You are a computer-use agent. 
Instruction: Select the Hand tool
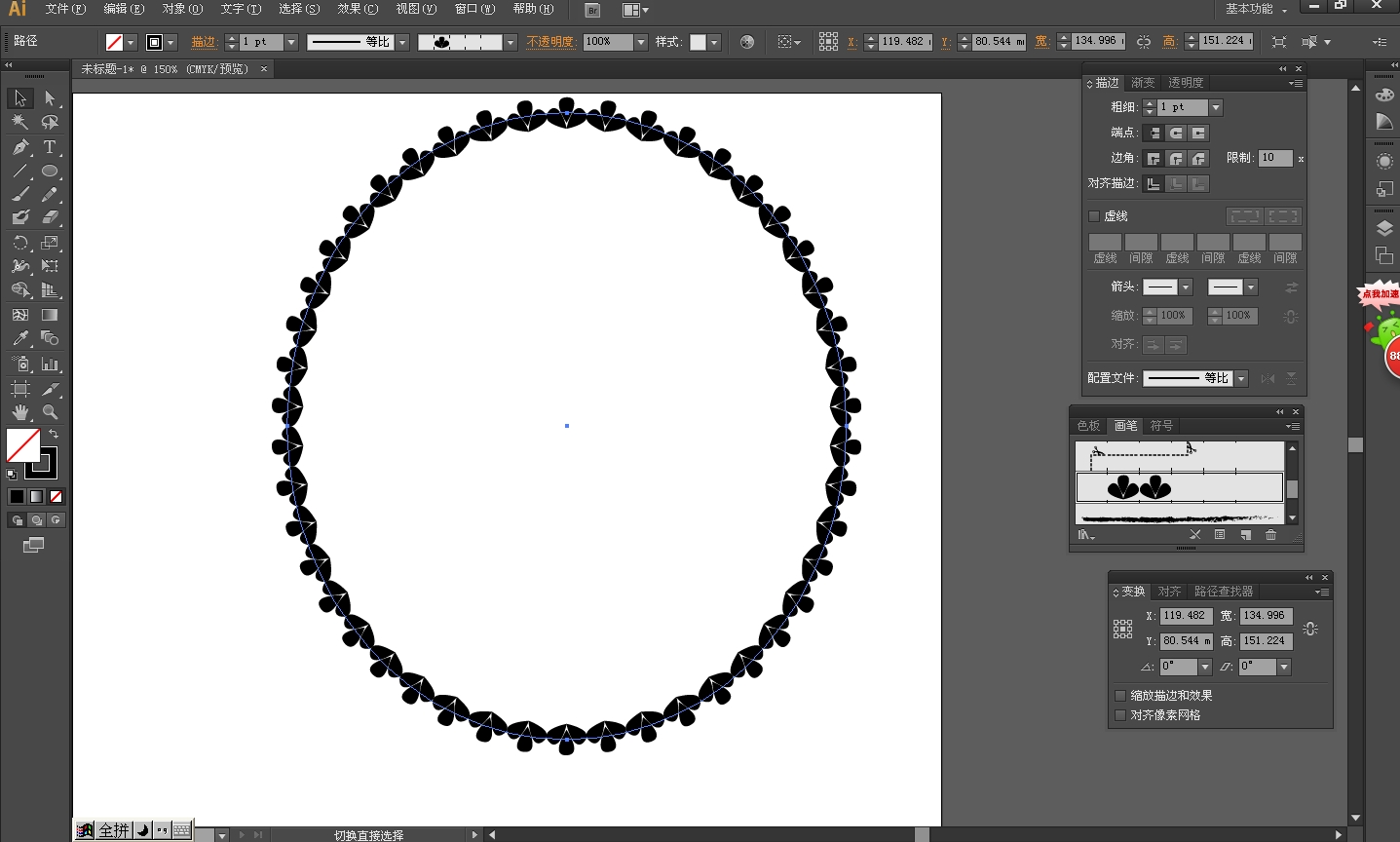pos(20,412)
